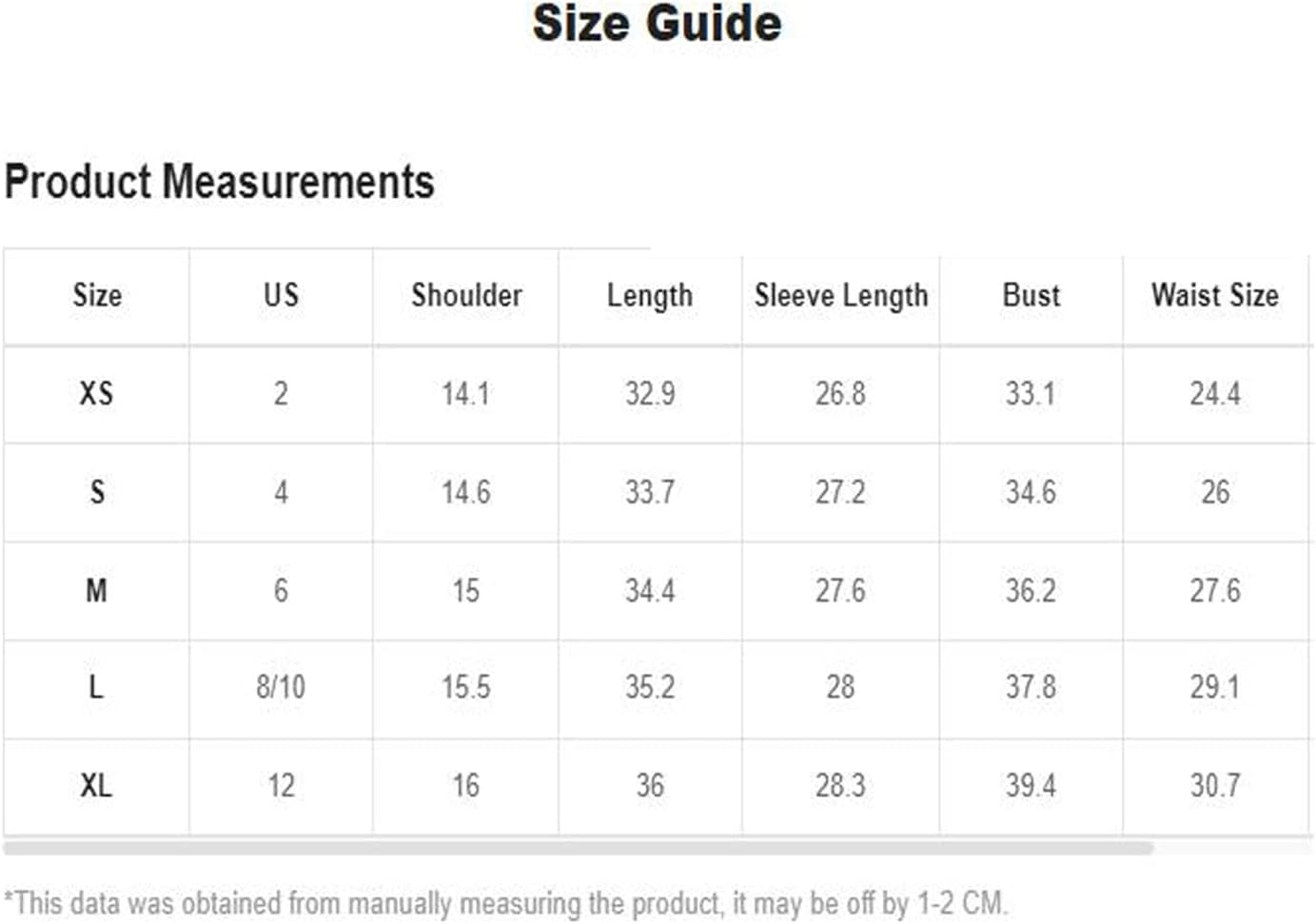The image size is (1316, 924).
Task: Click the Shoulder column header
Action: click(x=466, y=295)
